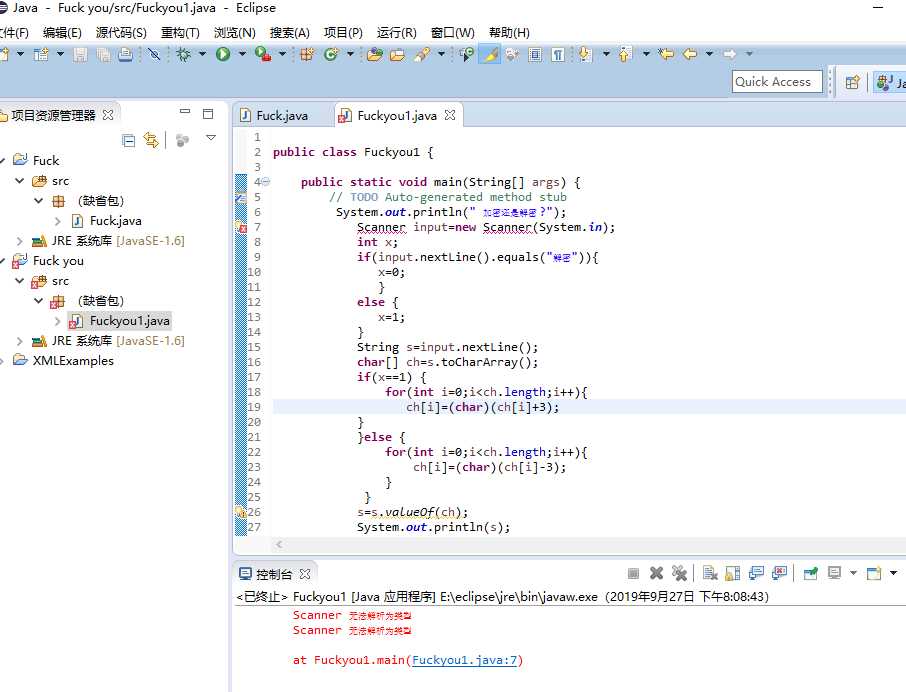Toggle Show Console on Standard Out
Image resolution: width=906 pixels, height=692 pixels.
click(756, 574)
